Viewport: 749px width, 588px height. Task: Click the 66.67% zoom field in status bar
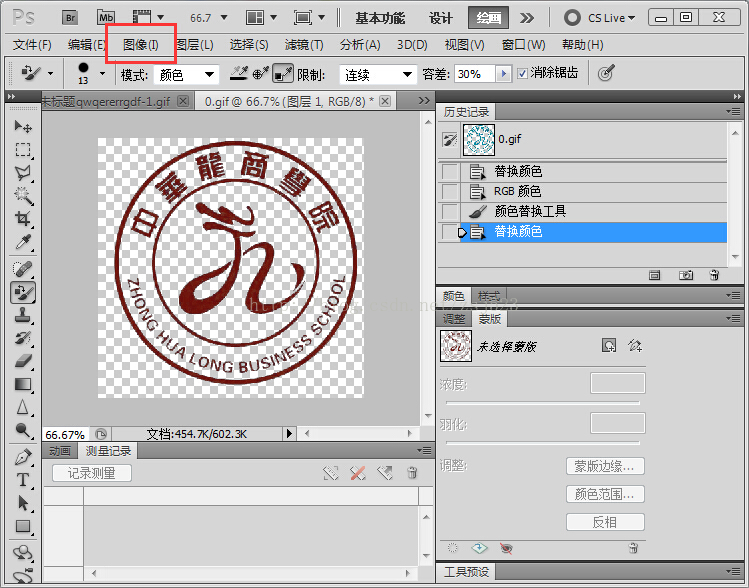tap(65, 435)
